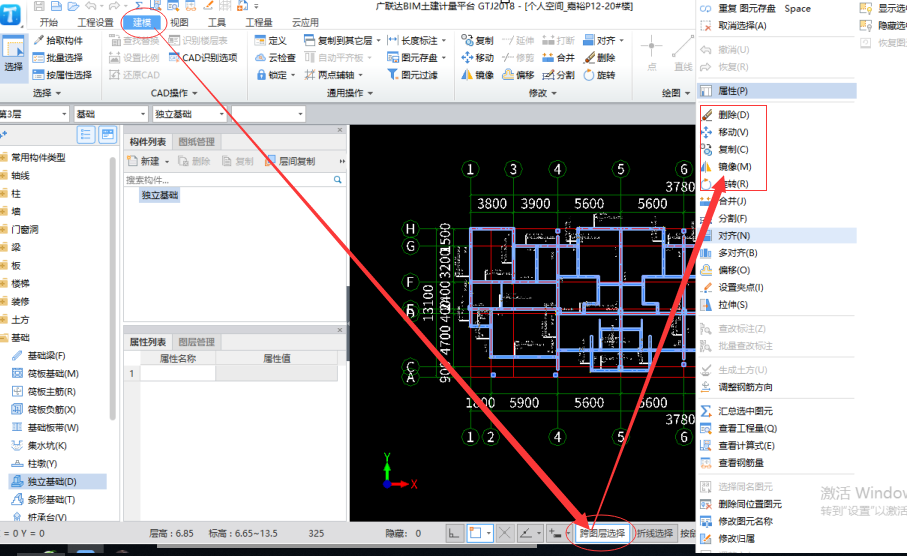Click the 长度标注 tool

(x=416, y=40)
